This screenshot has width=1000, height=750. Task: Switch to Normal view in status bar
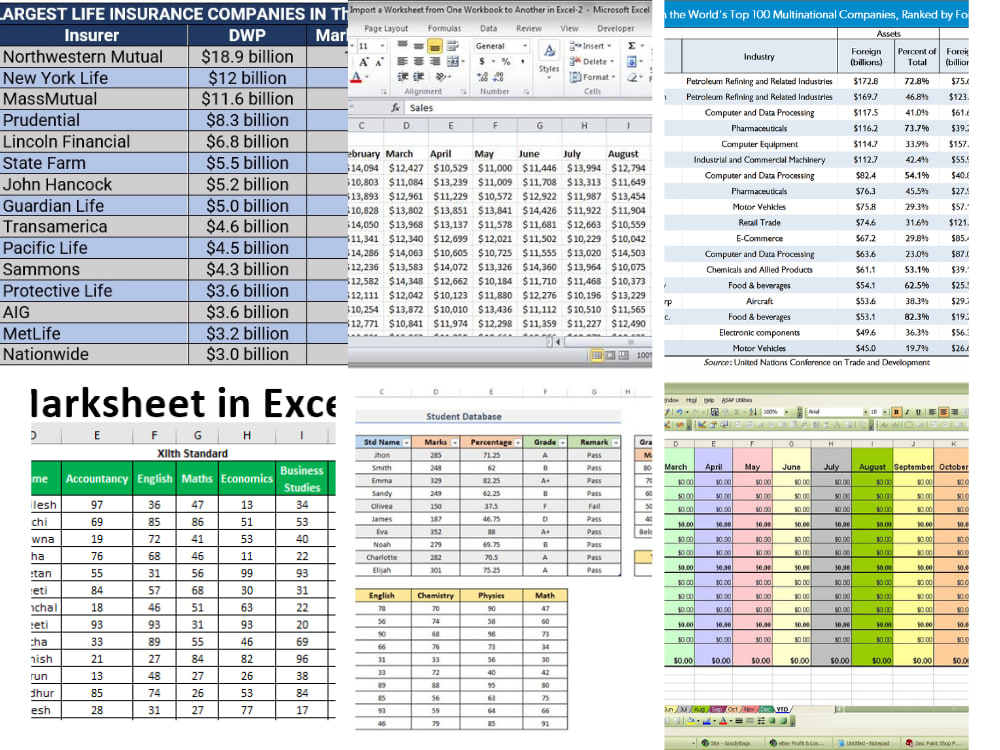tap(597, 355)
